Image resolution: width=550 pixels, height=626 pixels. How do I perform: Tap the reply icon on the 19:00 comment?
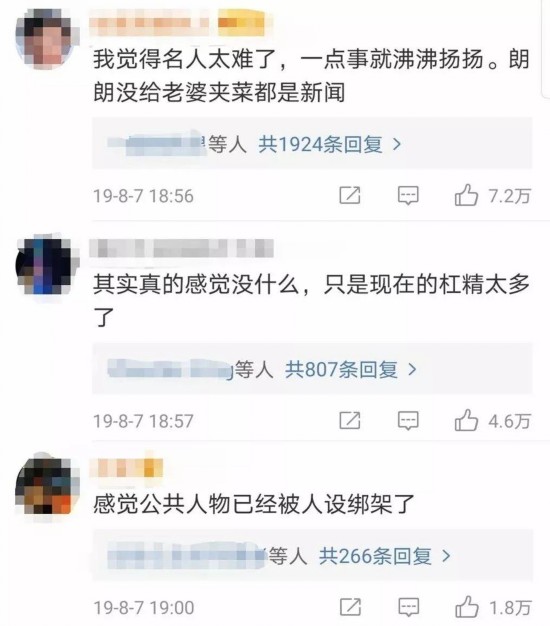coord(409,608)
